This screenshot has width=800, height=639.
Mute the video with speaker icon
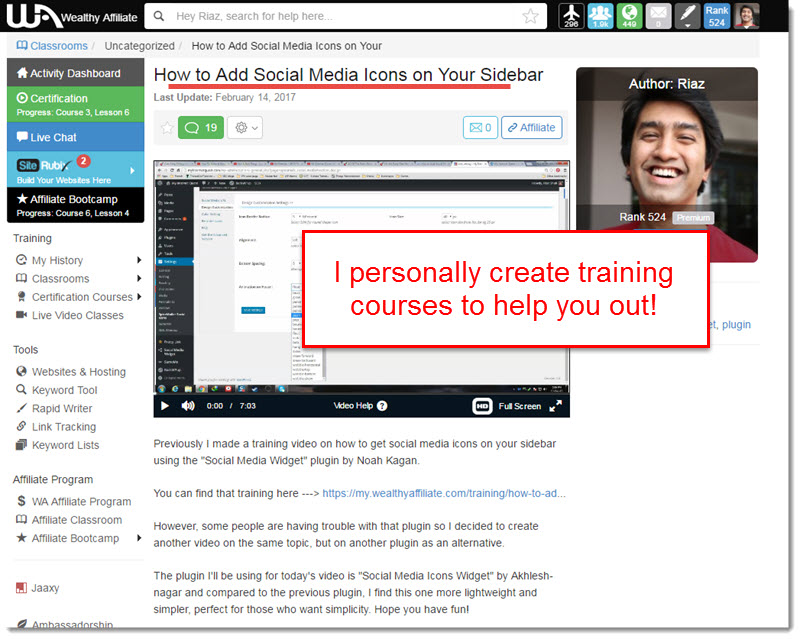[188, 406]
